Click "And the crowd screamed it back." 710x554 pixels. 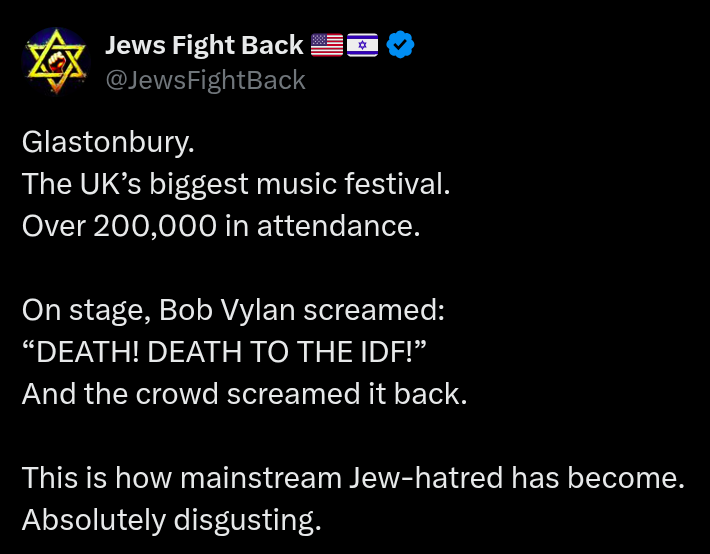(244, 394)
